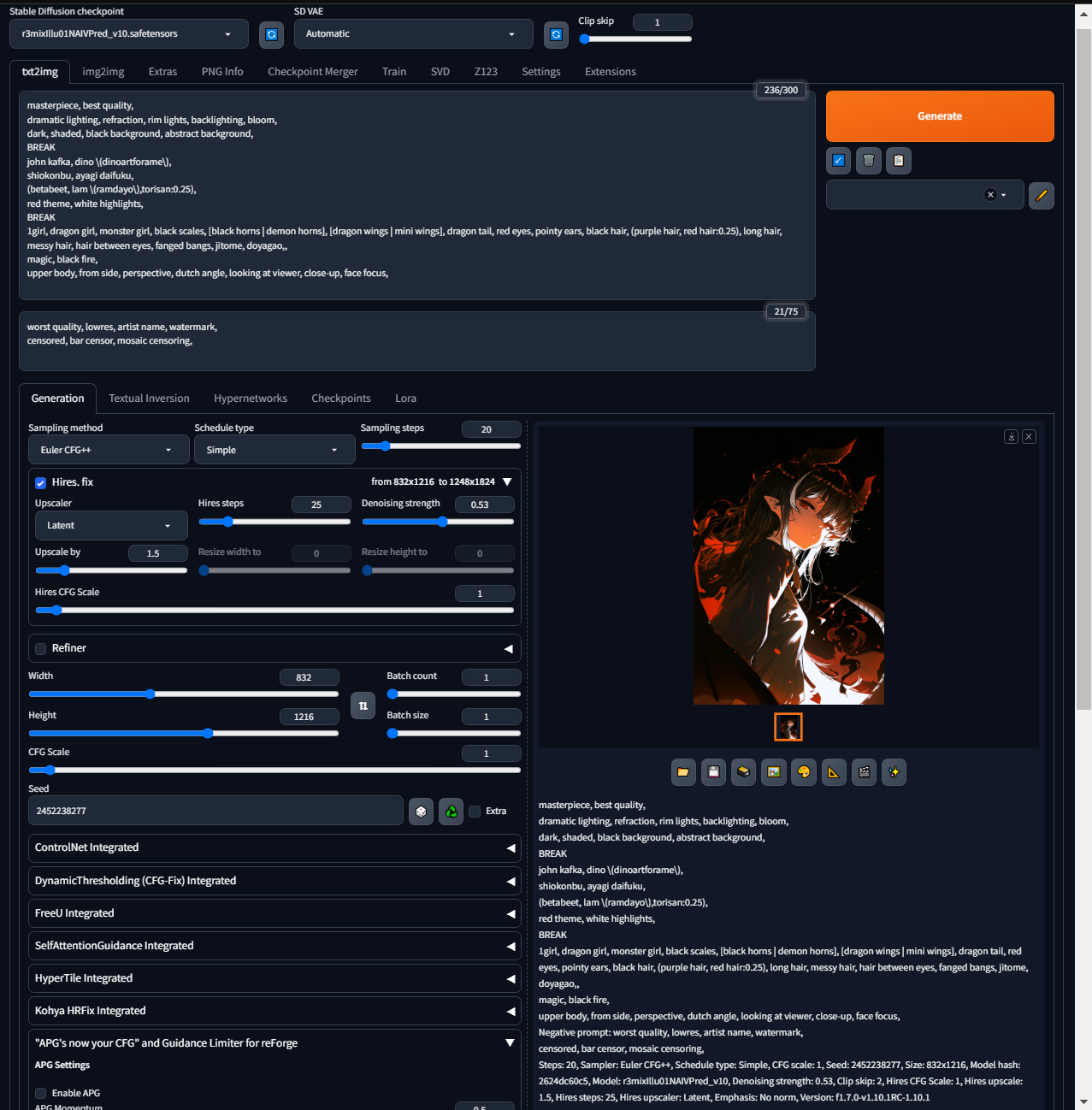1092x1110 pixels.
Task: Randomize seed with the dice icon
Action: [x=421, y=812]
